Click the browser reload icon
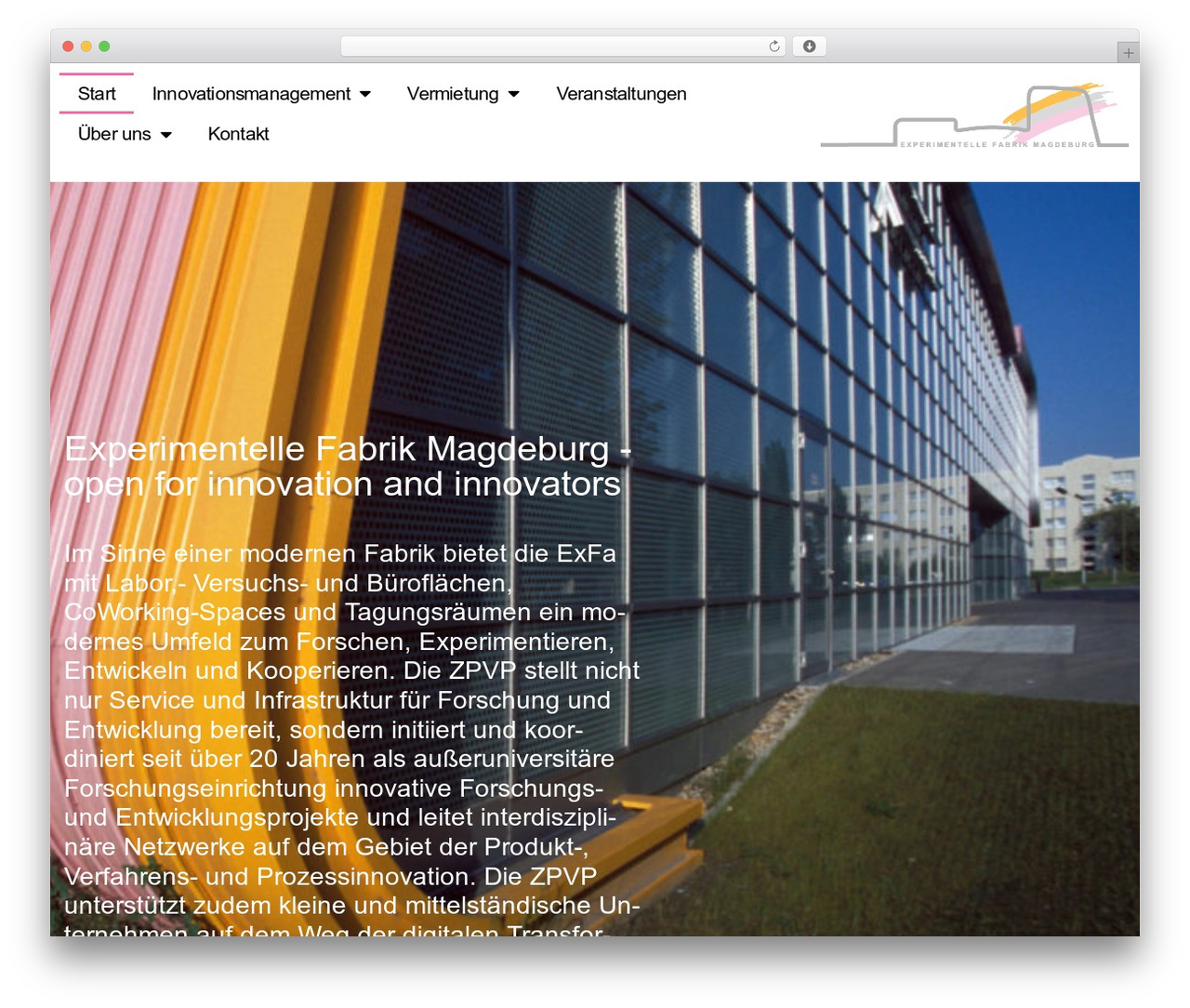Image resolution: width=1190 pixels, height=1008 pixels. [x=773, y=46]
